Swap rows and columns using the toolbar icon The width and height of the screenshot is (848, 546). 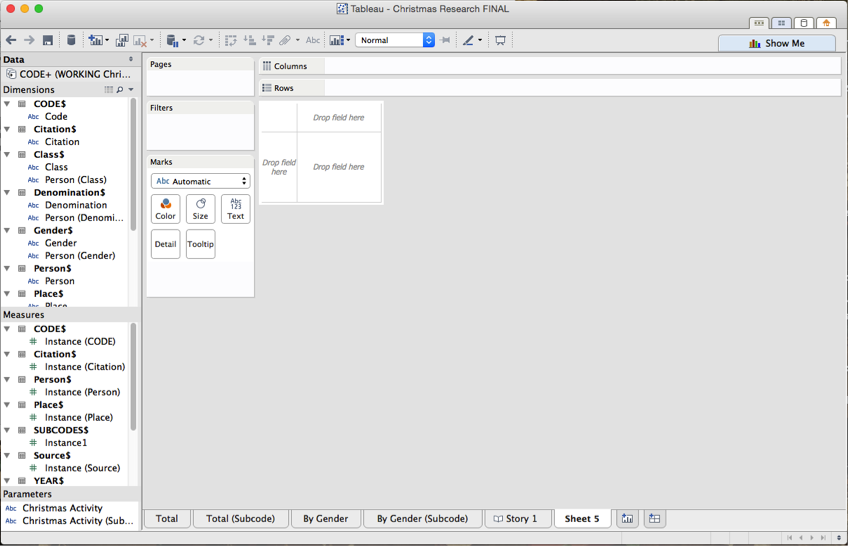(231, 40)
